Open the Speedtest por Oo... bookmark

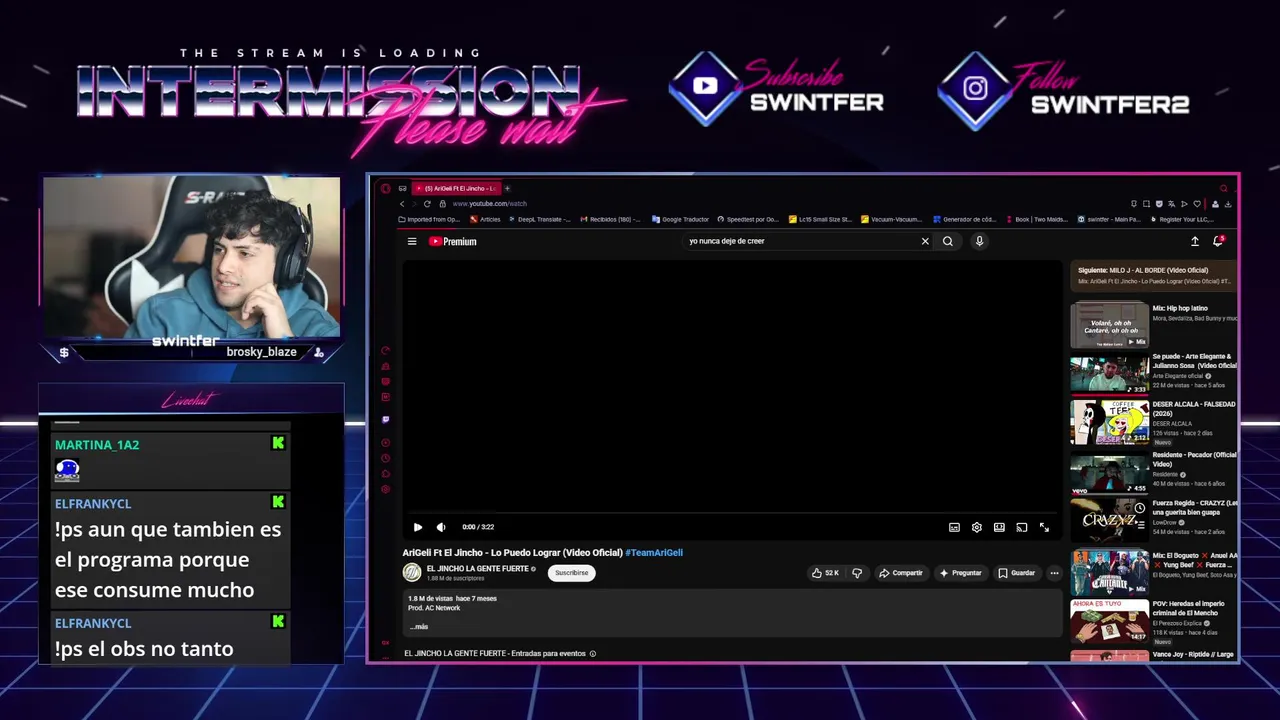click(x=747, y=219)
